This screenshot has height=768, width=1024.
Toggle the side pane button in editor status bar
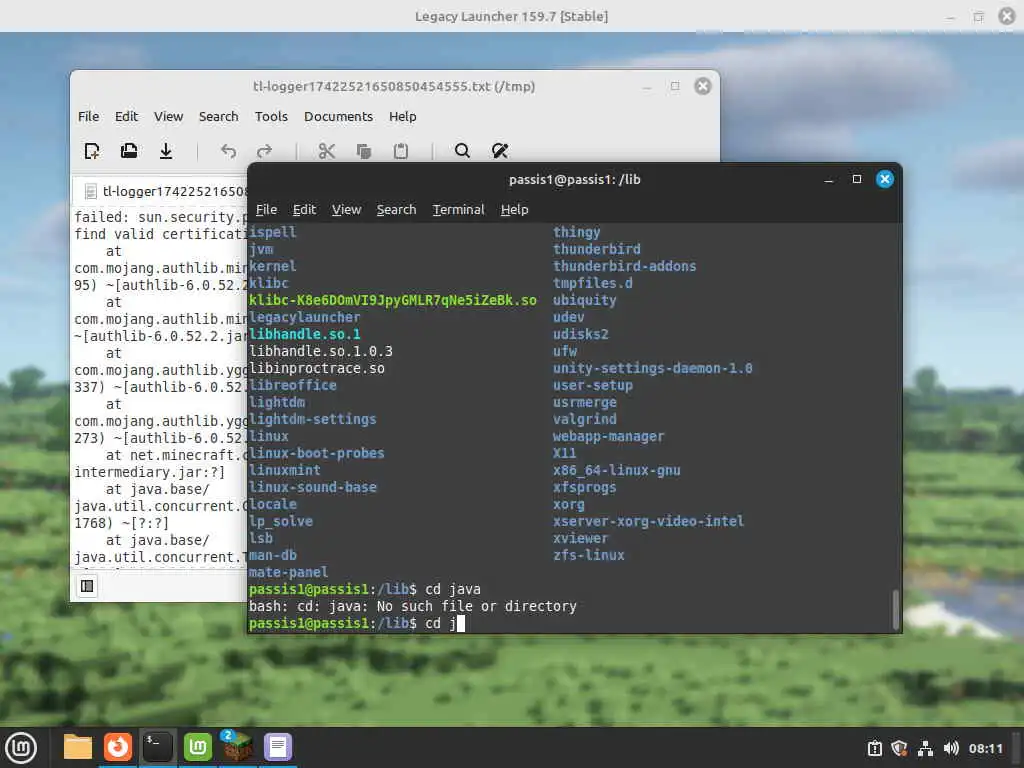(87, 586)
